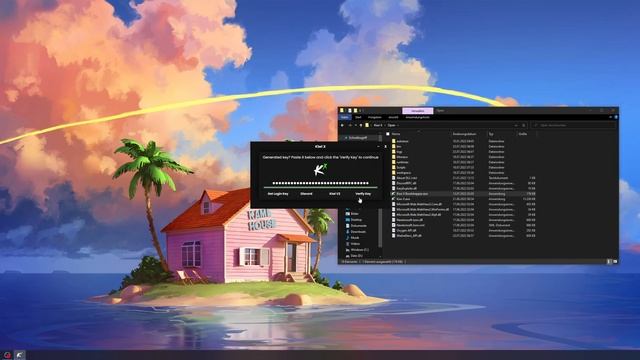This screenshot has height=360, width=640.
Task: Switch to the Freigeben ribbon tab
Action: [374, 117]
